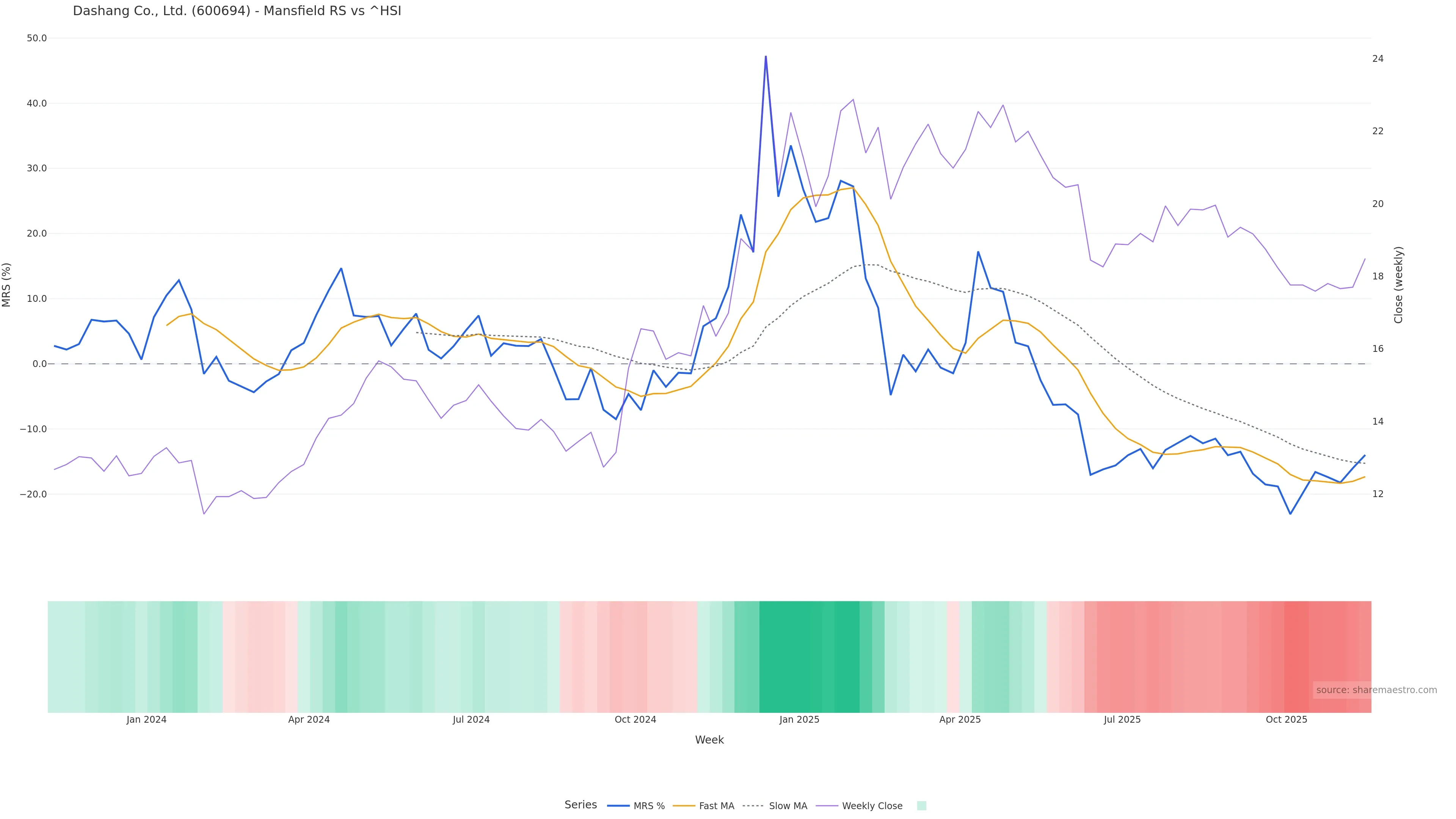The image size is (1456, 819).
Task: Click the Oct 2024 x-axis tick label
Action: [635, 720]
